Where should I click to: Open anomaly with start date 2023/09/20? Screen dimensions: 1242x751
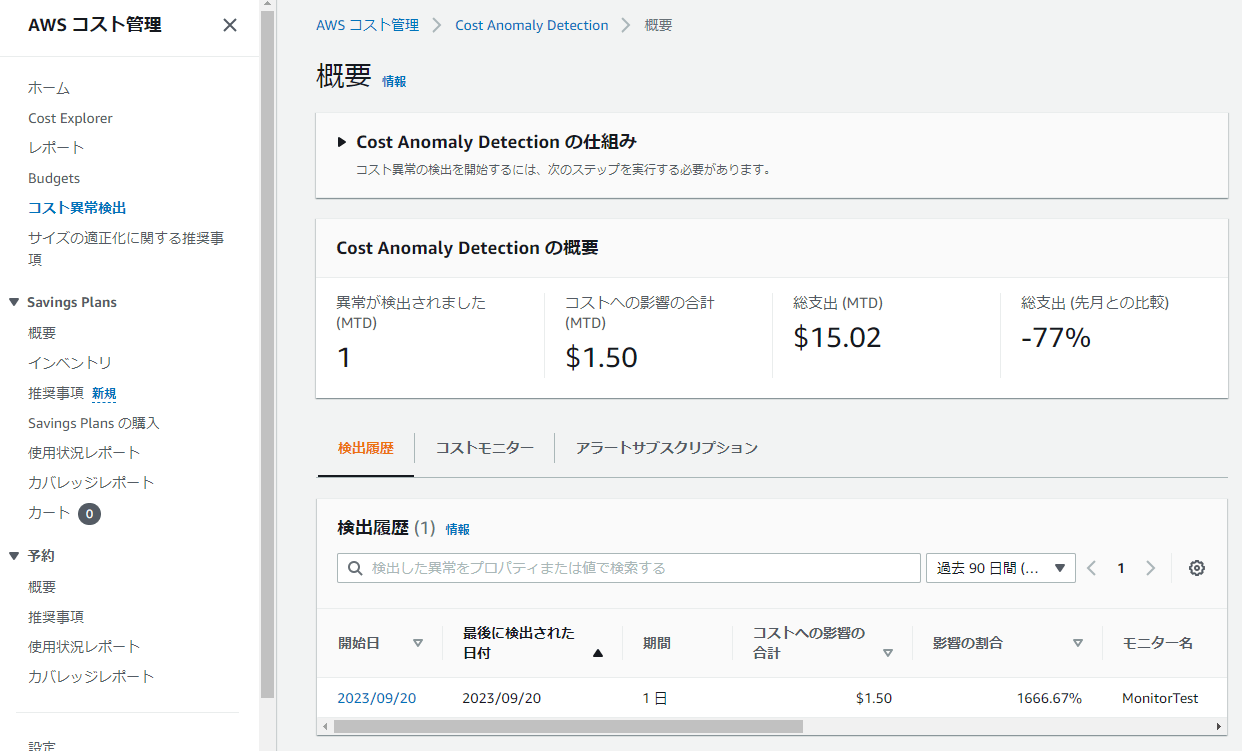pos(377,698)
